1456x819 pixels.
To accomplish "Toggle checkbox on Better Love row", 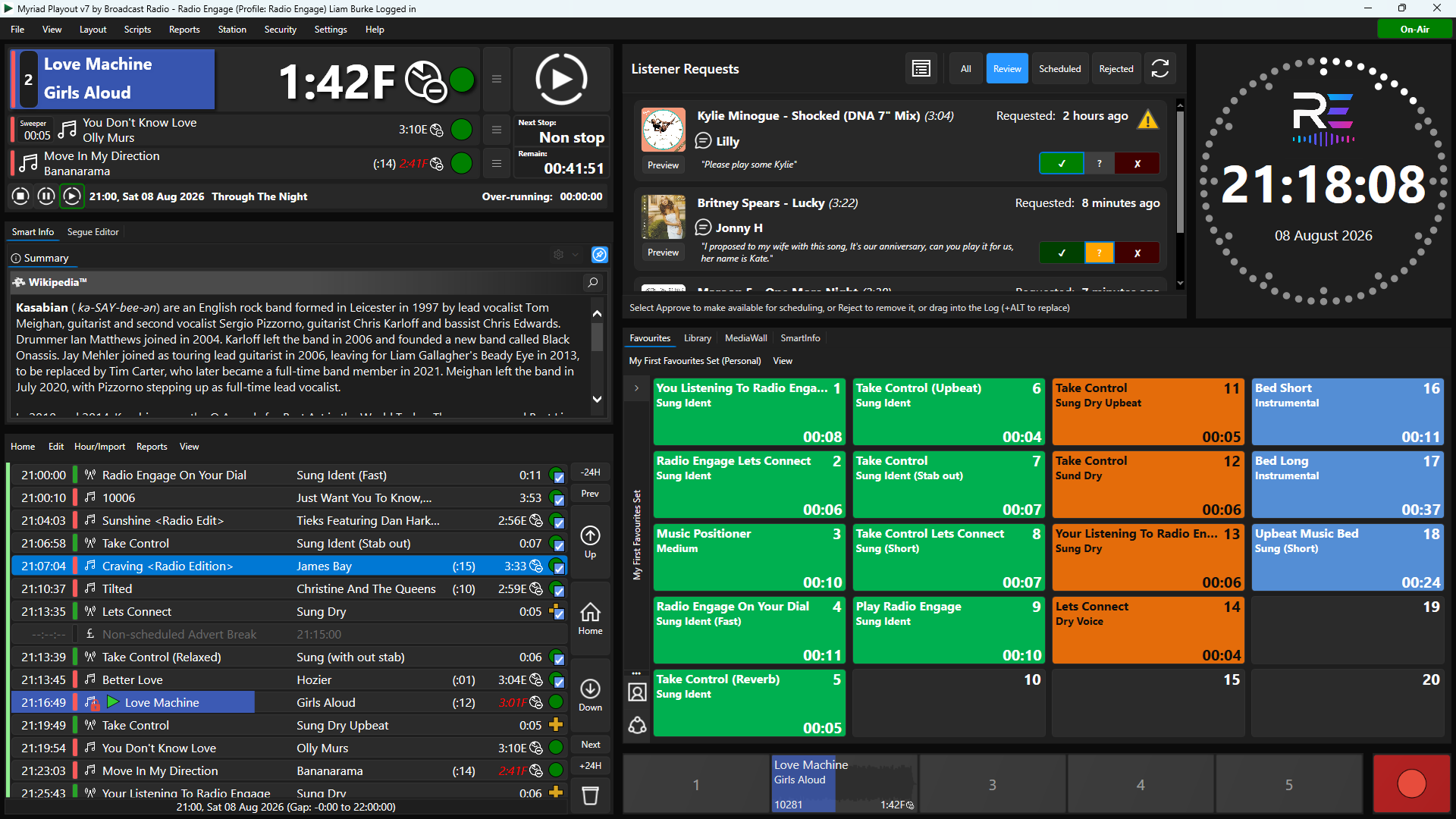I will point(558,681).
